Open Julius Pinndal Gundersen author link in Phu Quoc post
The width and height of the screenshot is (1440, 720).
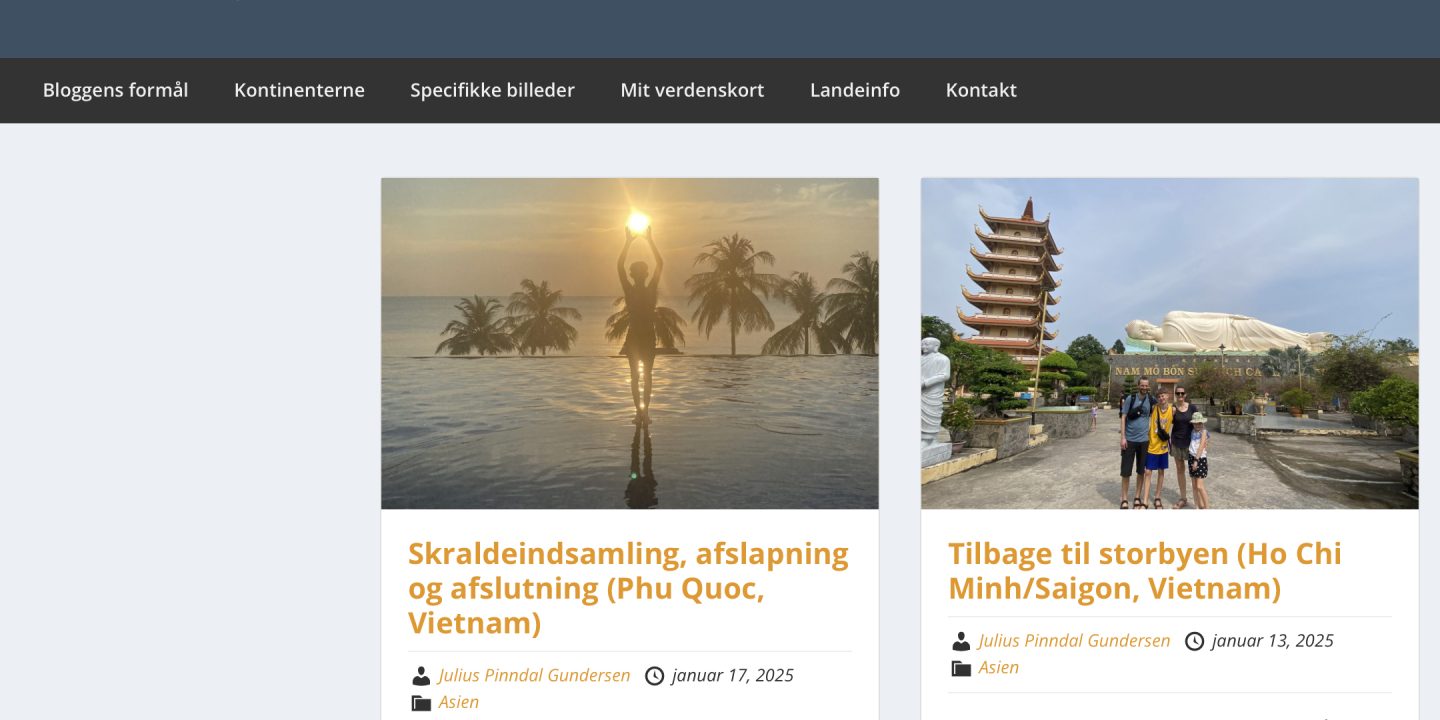[x=534, y=676]
